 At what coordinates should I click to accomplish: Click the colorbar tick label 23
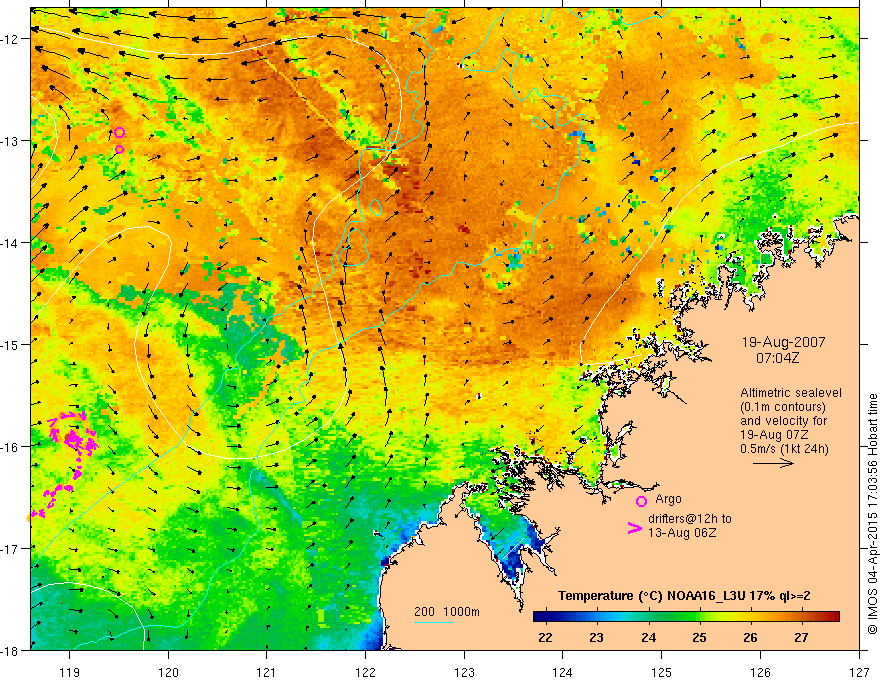pos(597,637)
